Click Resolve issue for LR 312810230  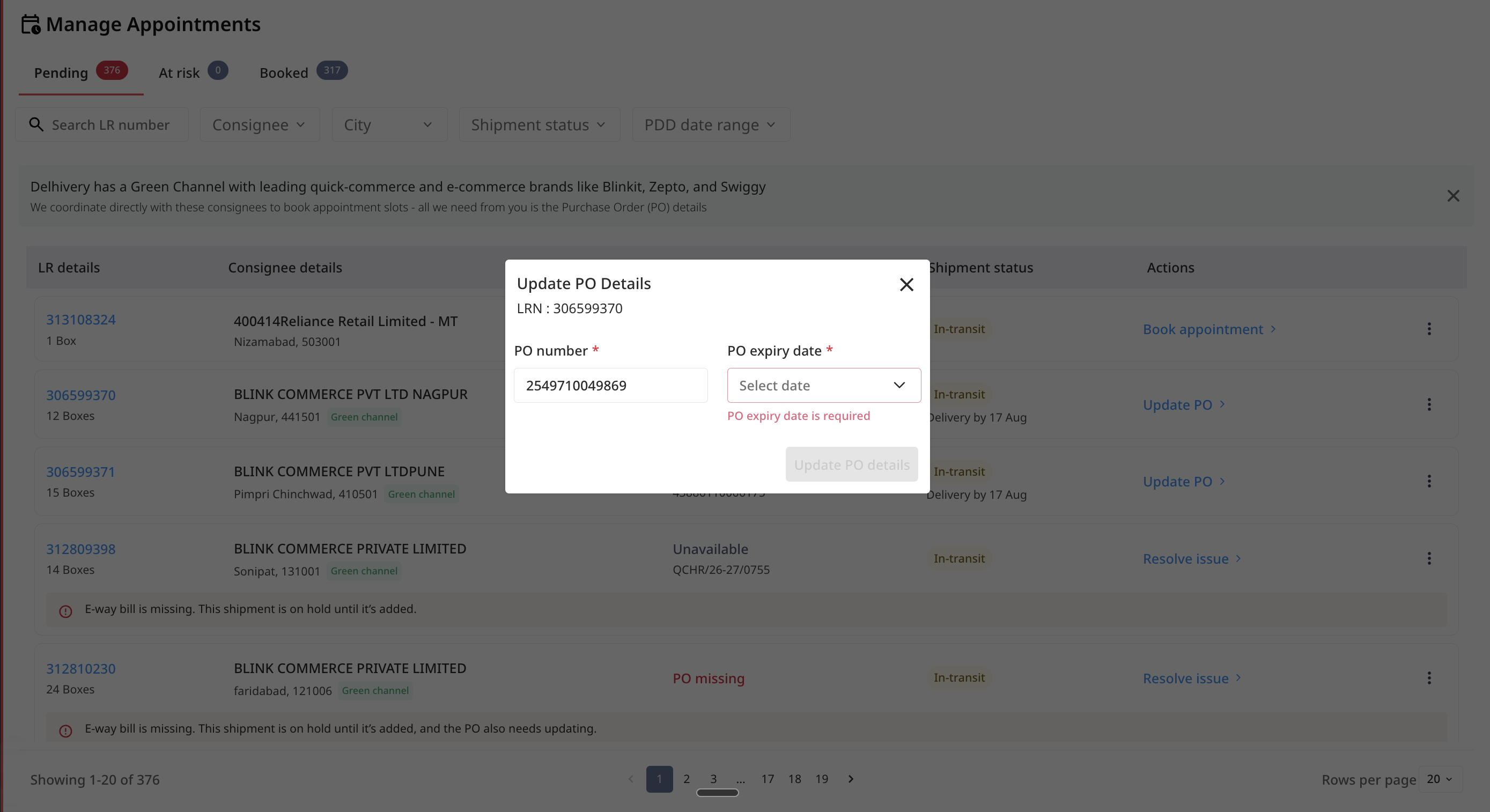(x=1192, y=678)
